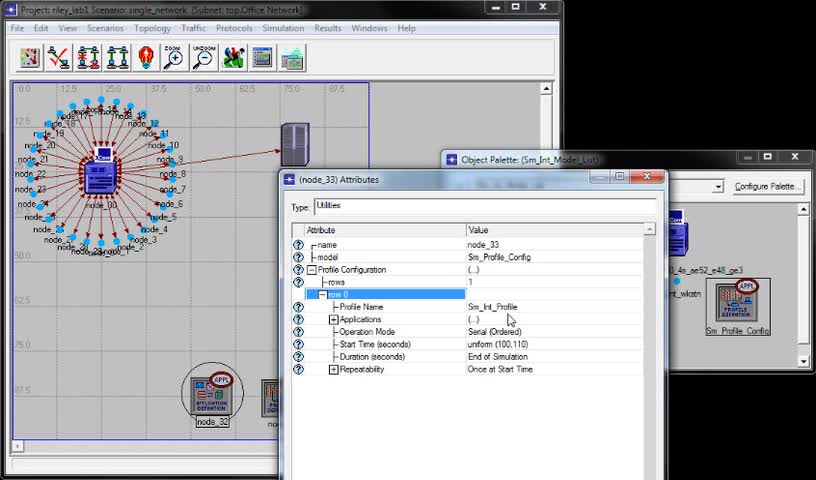816x480 pixels.
Task: Collapse the Profile Configuration tree node
Action: point(312,270)
